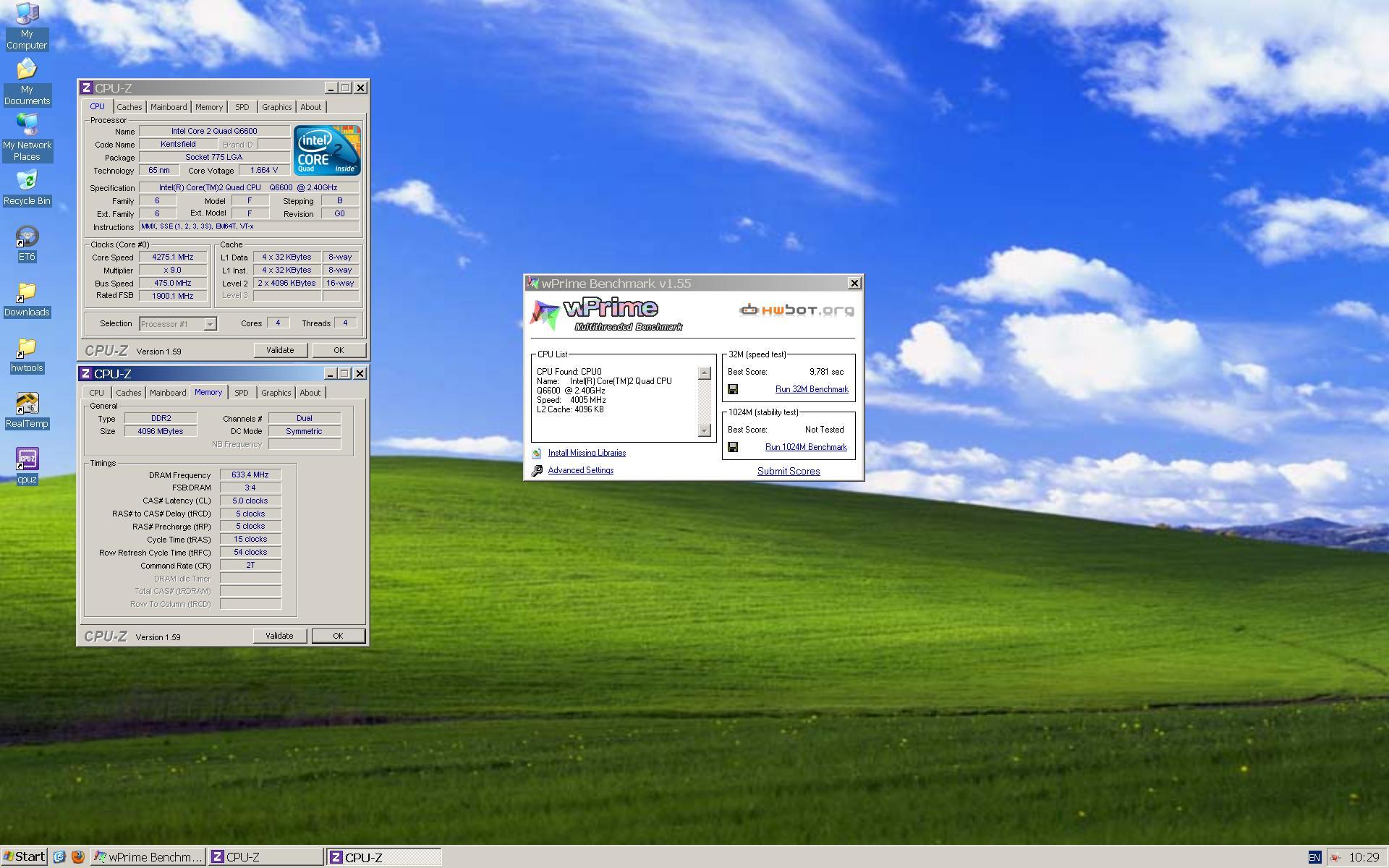Open Install Missing Libraries link
The height and width of the screenshot is (868, 1389).
click(587, 453)
